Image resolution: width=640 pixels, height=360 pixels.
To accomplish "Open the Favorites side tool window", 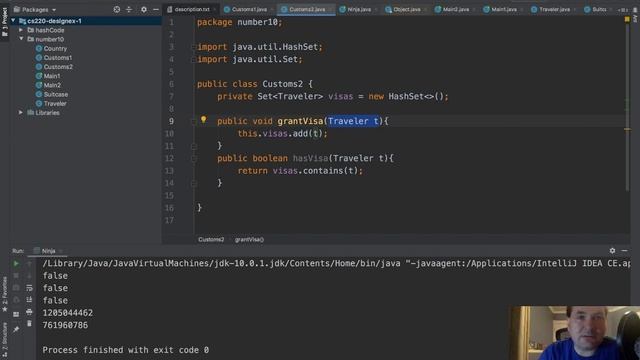I will tap(4, 294).
